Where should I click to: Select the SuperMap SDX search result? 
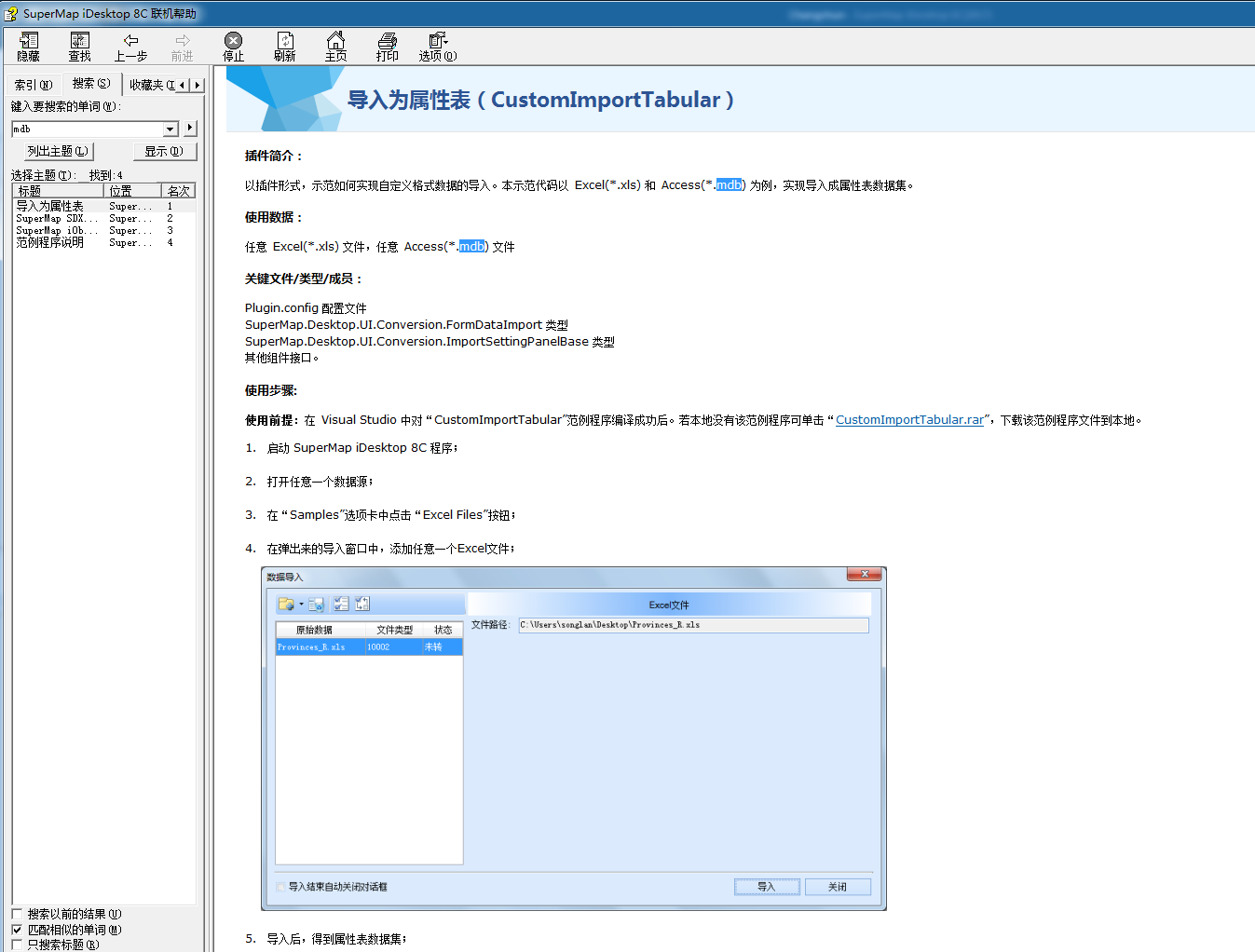tap(104, 218)
